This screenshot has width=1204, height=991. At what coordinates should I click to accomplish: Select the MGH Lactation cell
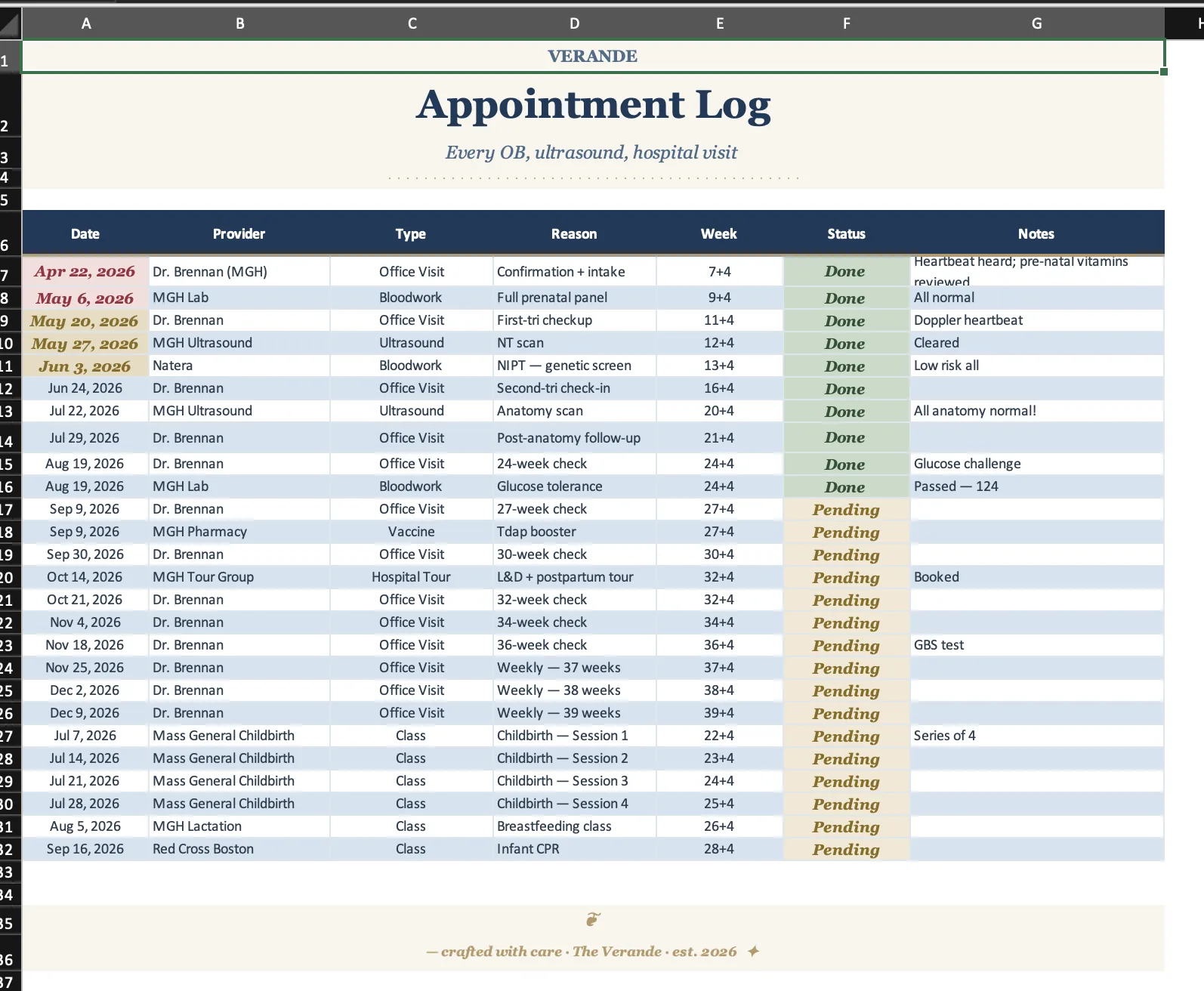[x=239, y=826]
